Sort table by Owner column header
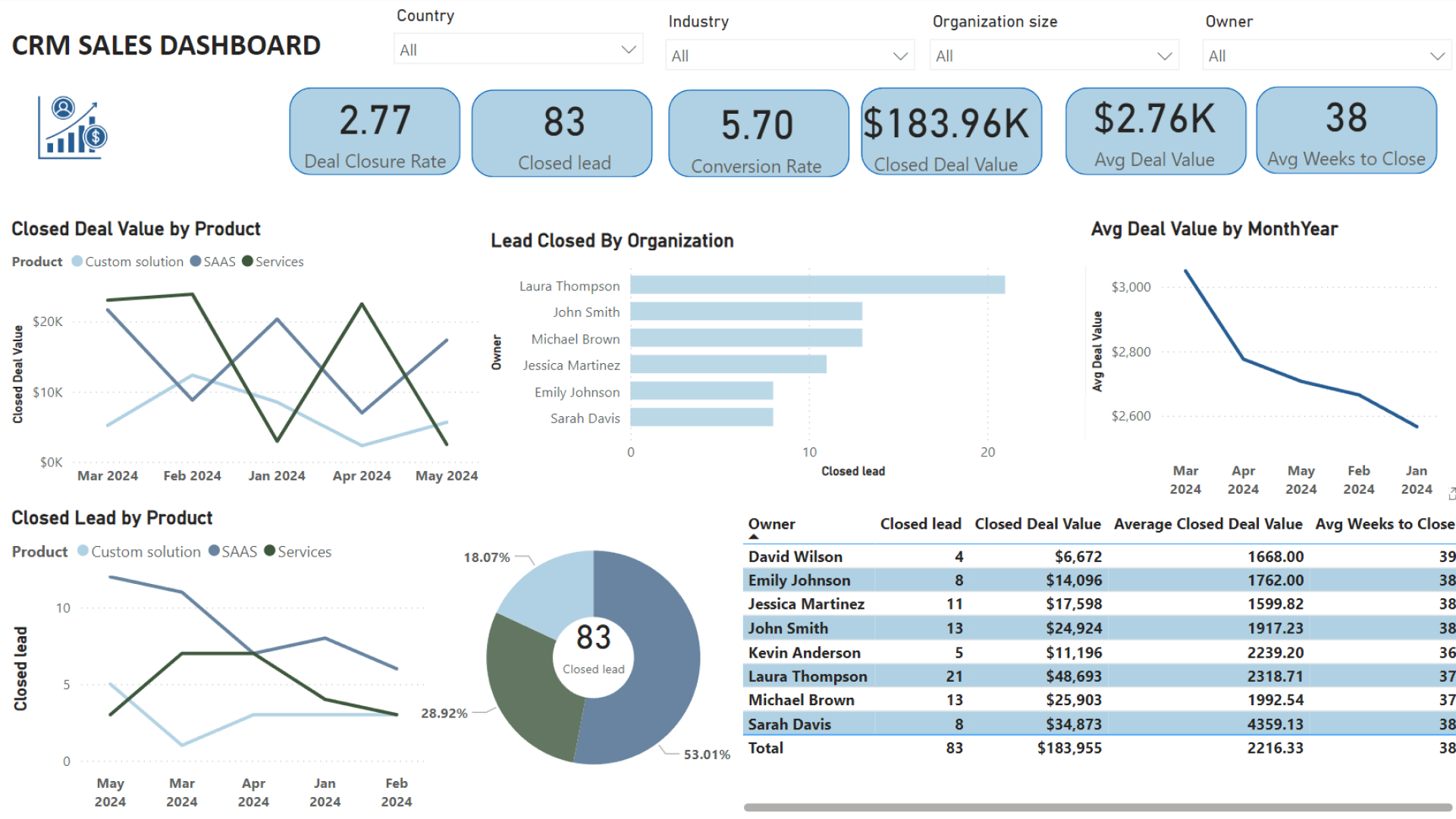 [771, 524]
